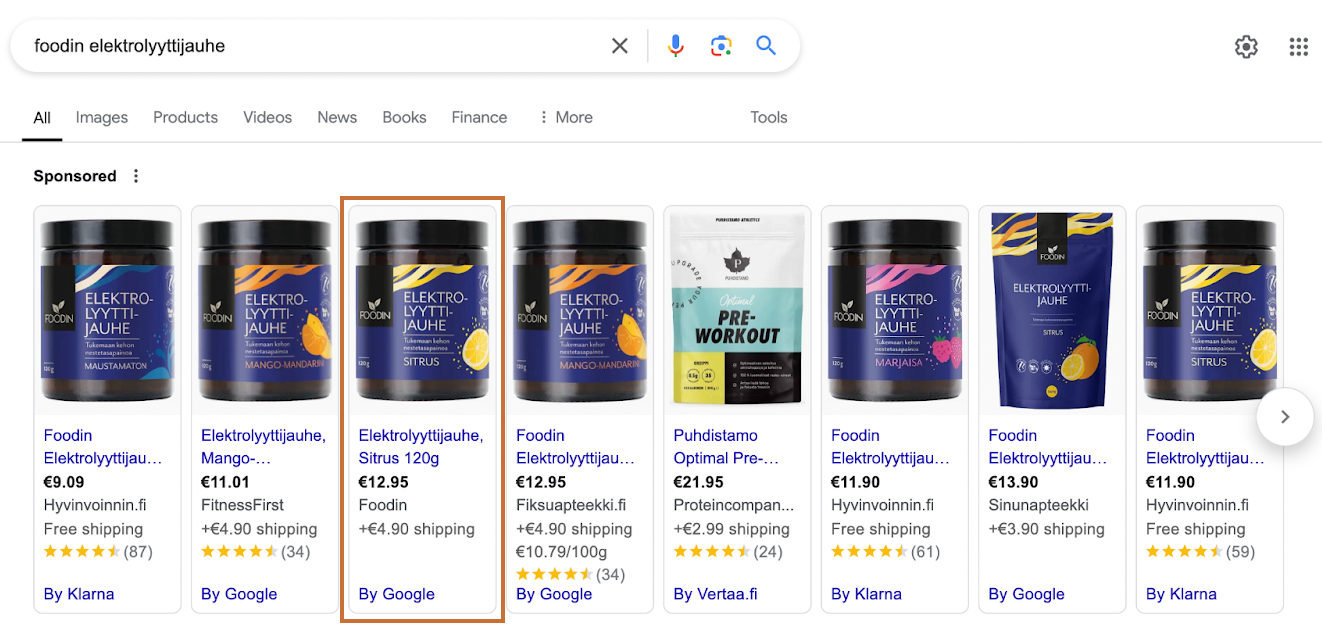The image size is (1322, 634).
Task: Open the Google apps grid
Action: coord(1299,46)
